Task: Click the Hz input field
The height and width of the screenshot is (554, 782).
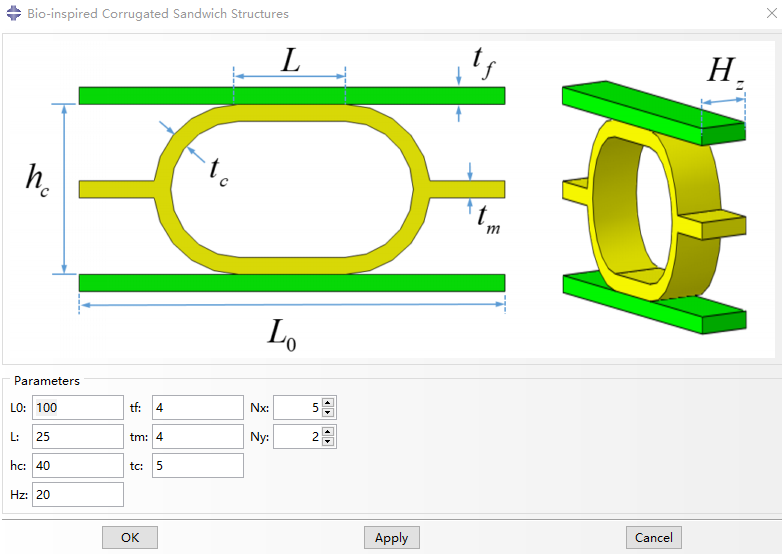Action: [x=78, y=494]
